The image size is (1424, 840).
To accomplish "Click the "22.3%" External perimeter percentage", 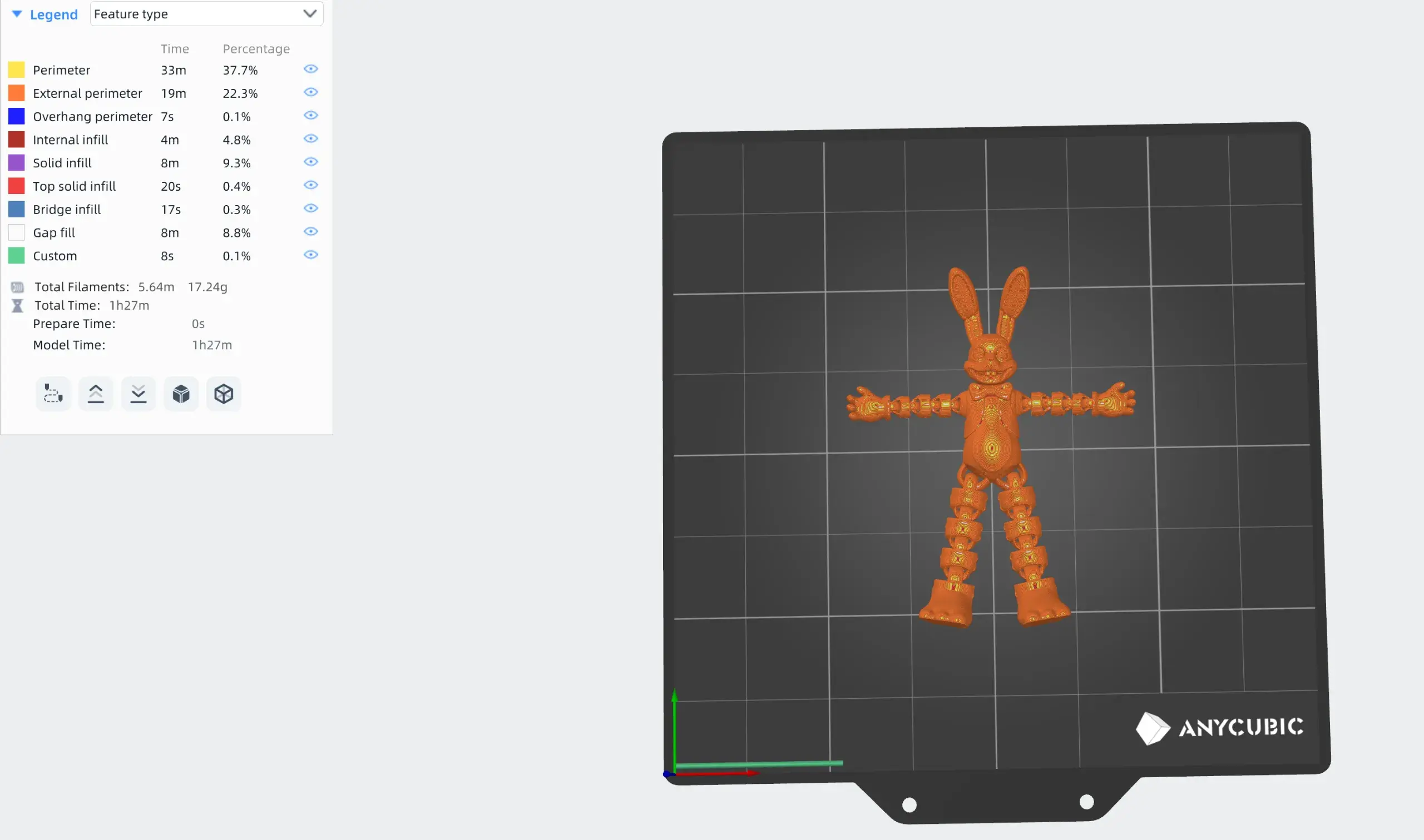I will pyautogui.click(x=240, y=93).
